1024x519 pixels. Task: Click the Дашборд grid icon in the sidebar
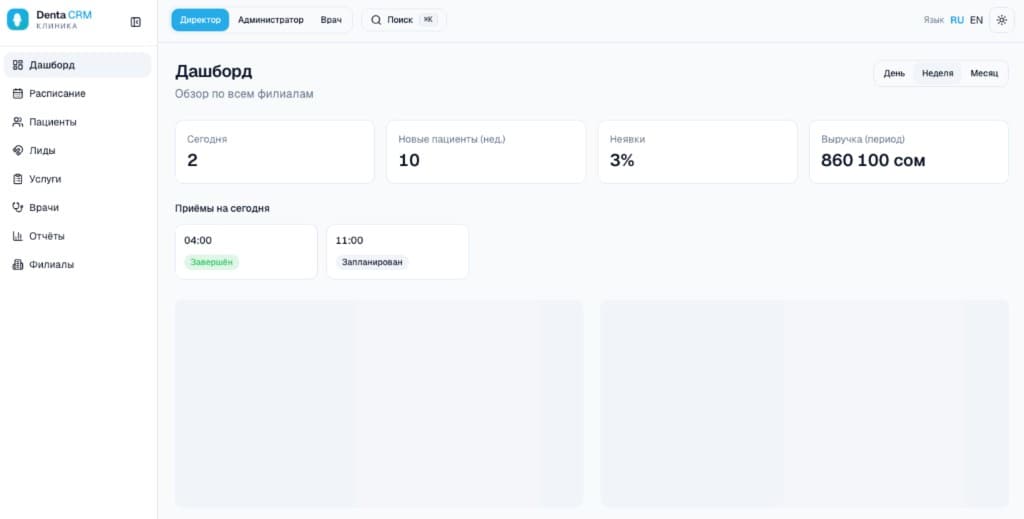18,65
